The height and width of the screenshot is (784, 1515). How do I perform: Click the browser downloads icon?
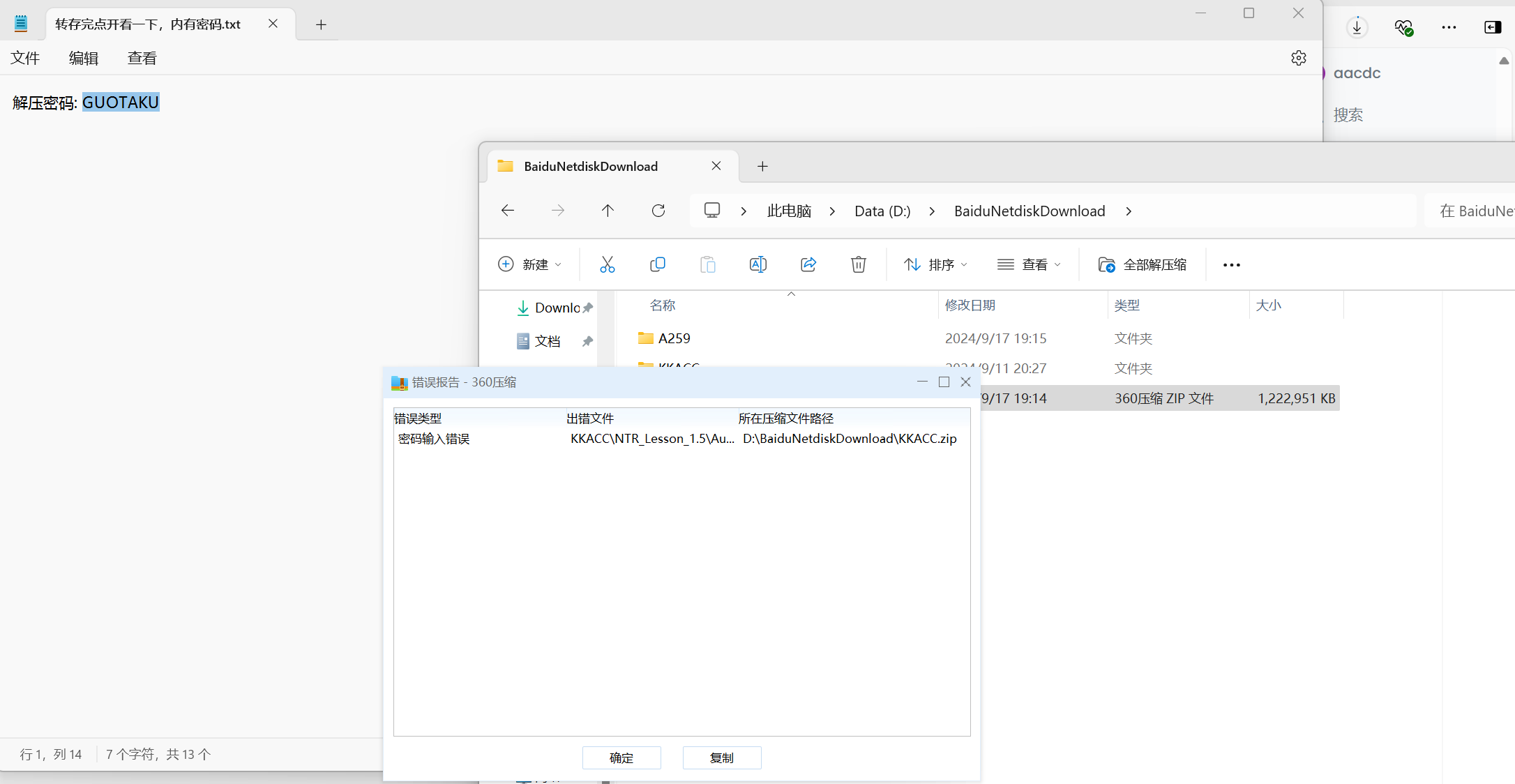pyautogui.click(x=1357, y=27)
